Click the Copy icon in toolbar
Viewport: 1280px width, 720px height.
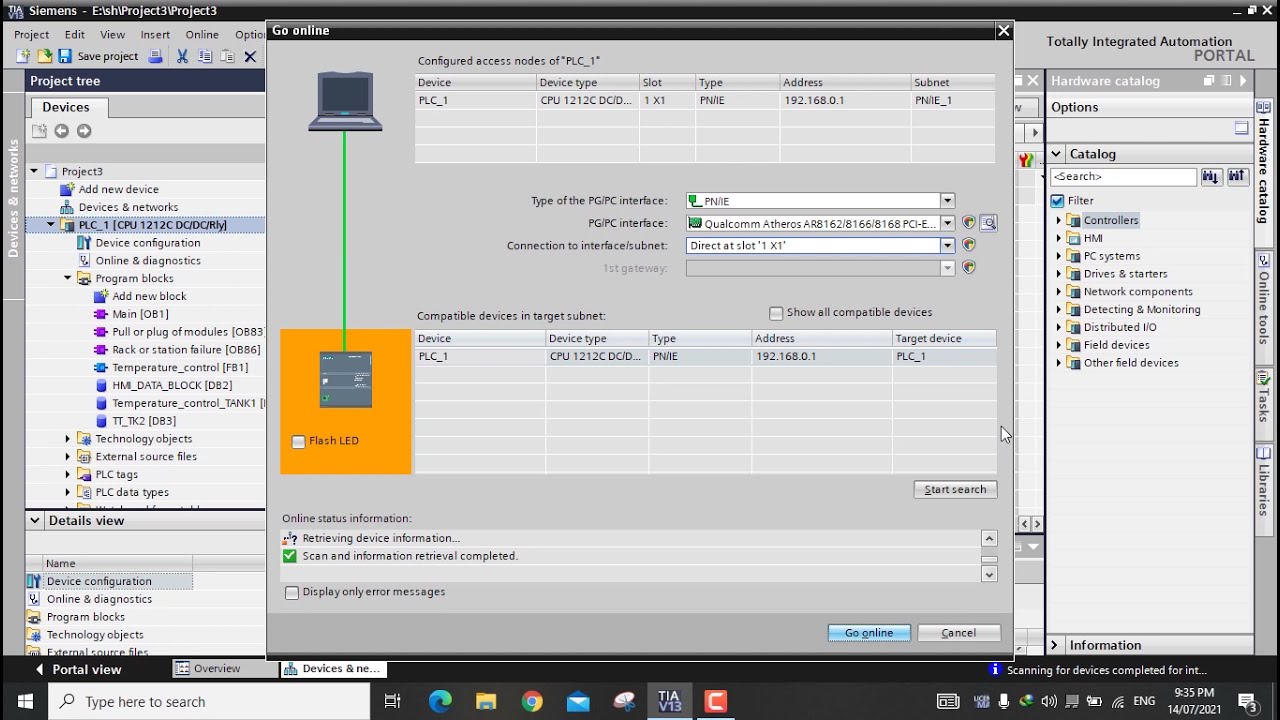coord(205,57)
